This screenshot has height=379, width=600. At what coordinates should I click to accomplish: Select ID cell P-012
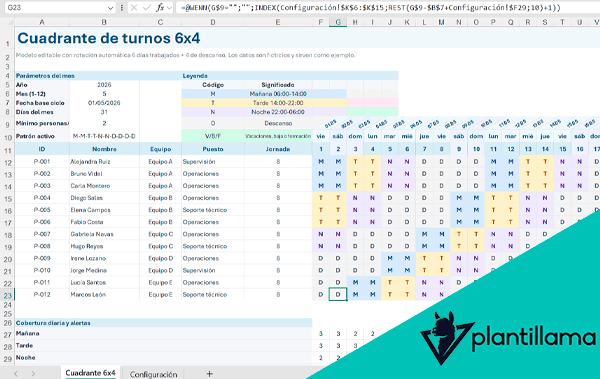(x=42, y=294)
